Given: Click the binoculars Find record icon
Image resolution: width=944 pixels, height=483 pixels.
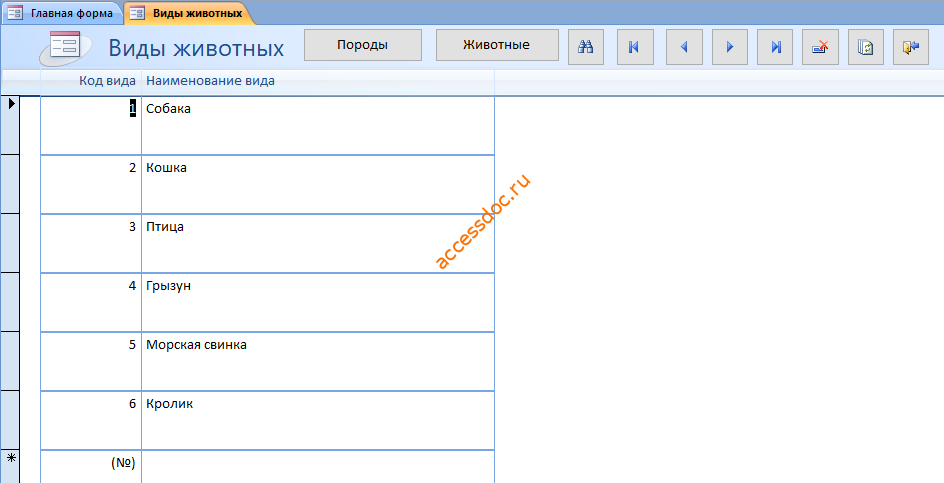Looking at the screenshot, I should click(x=586, y=46).
